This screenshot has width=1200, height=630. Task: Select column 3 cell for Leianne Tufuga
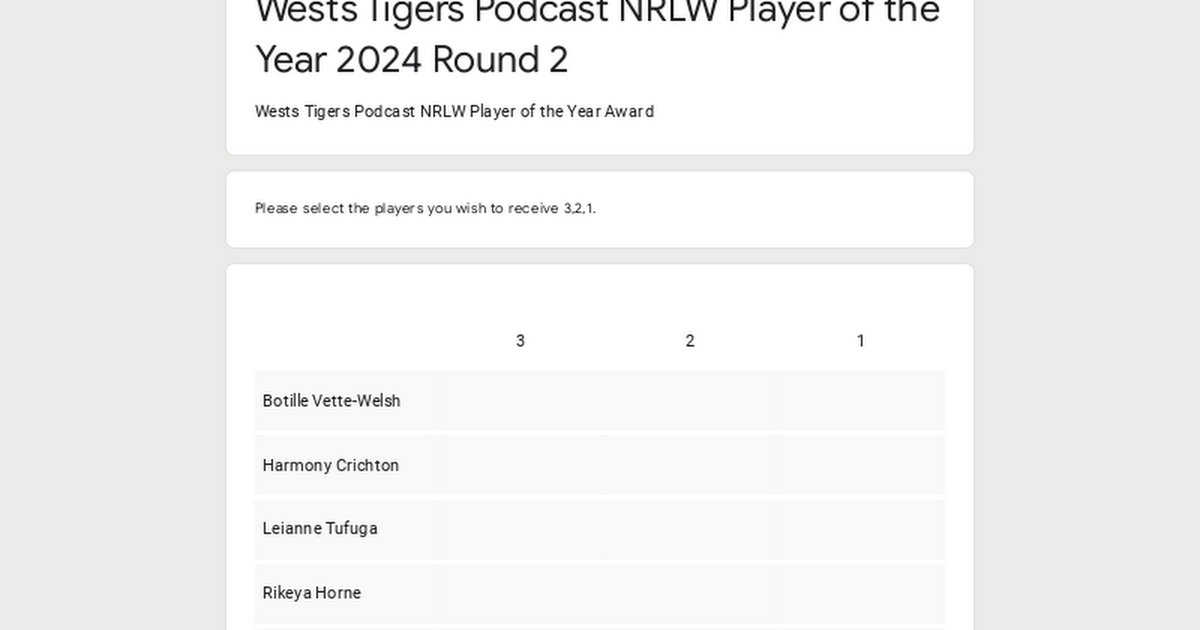coord(520,529)
